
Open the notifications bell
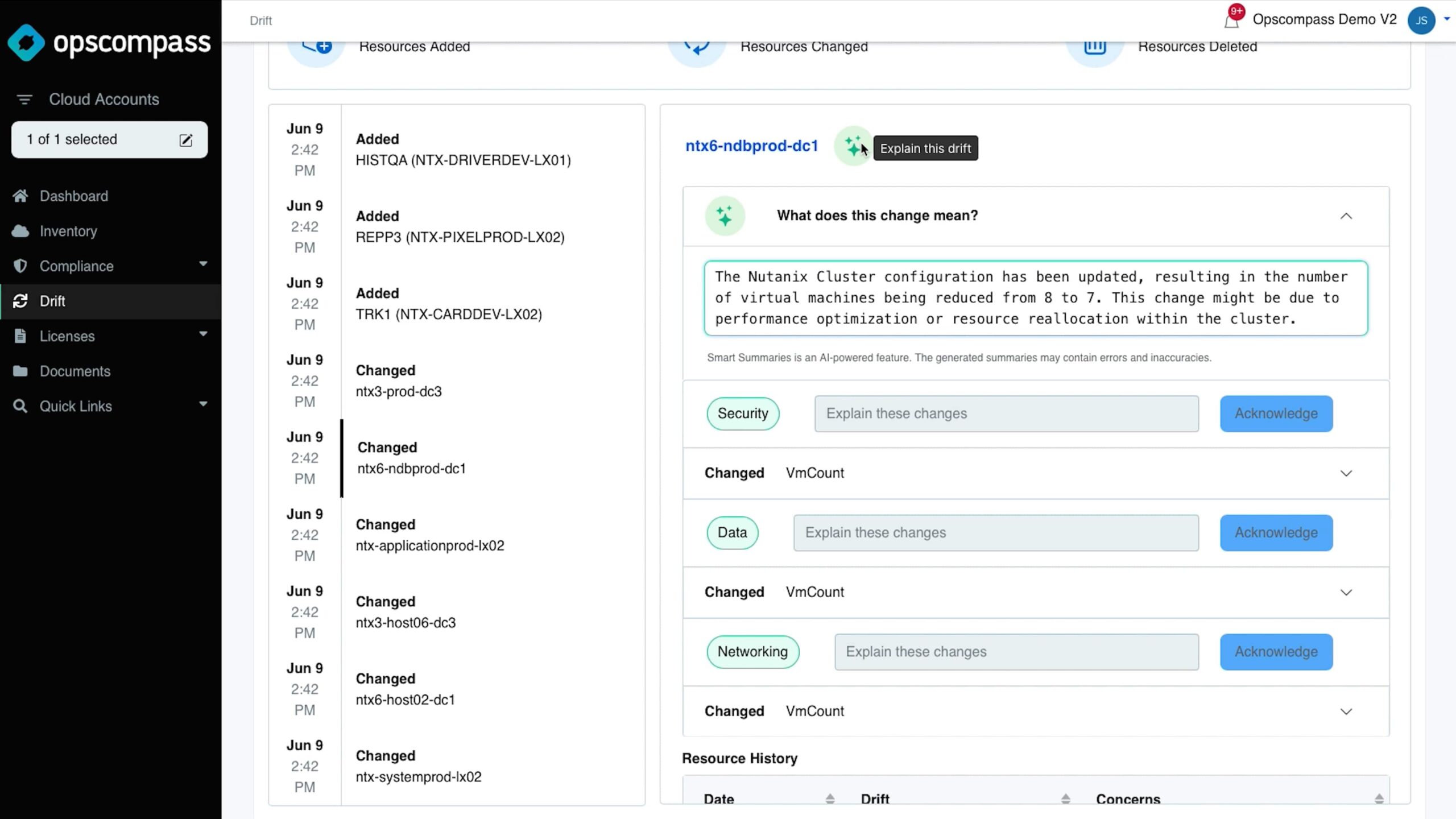1232,19
